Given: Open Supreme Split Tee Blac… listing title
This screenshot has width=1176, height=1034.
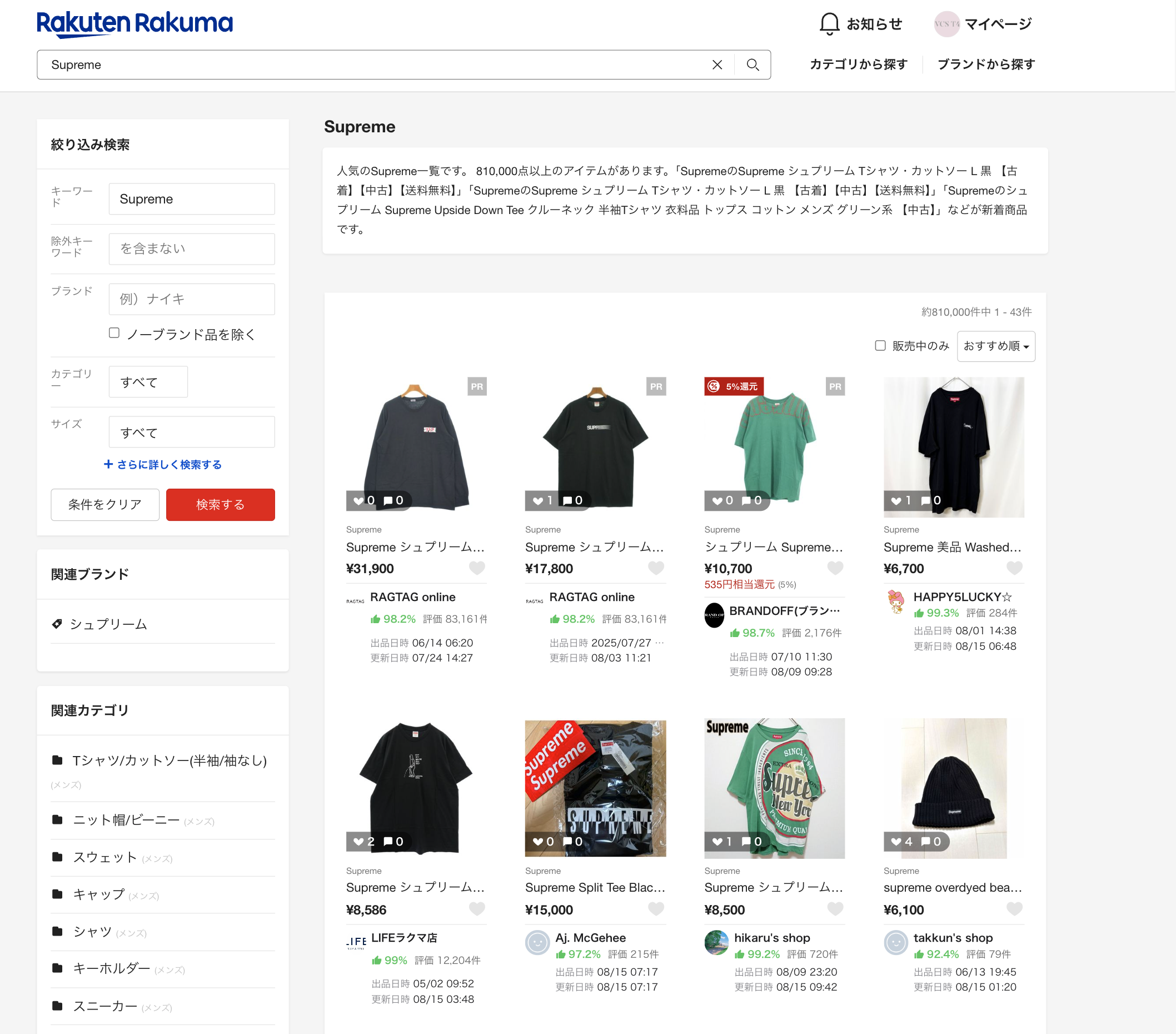Looking at the screenshot, I should tap(595, 887).
